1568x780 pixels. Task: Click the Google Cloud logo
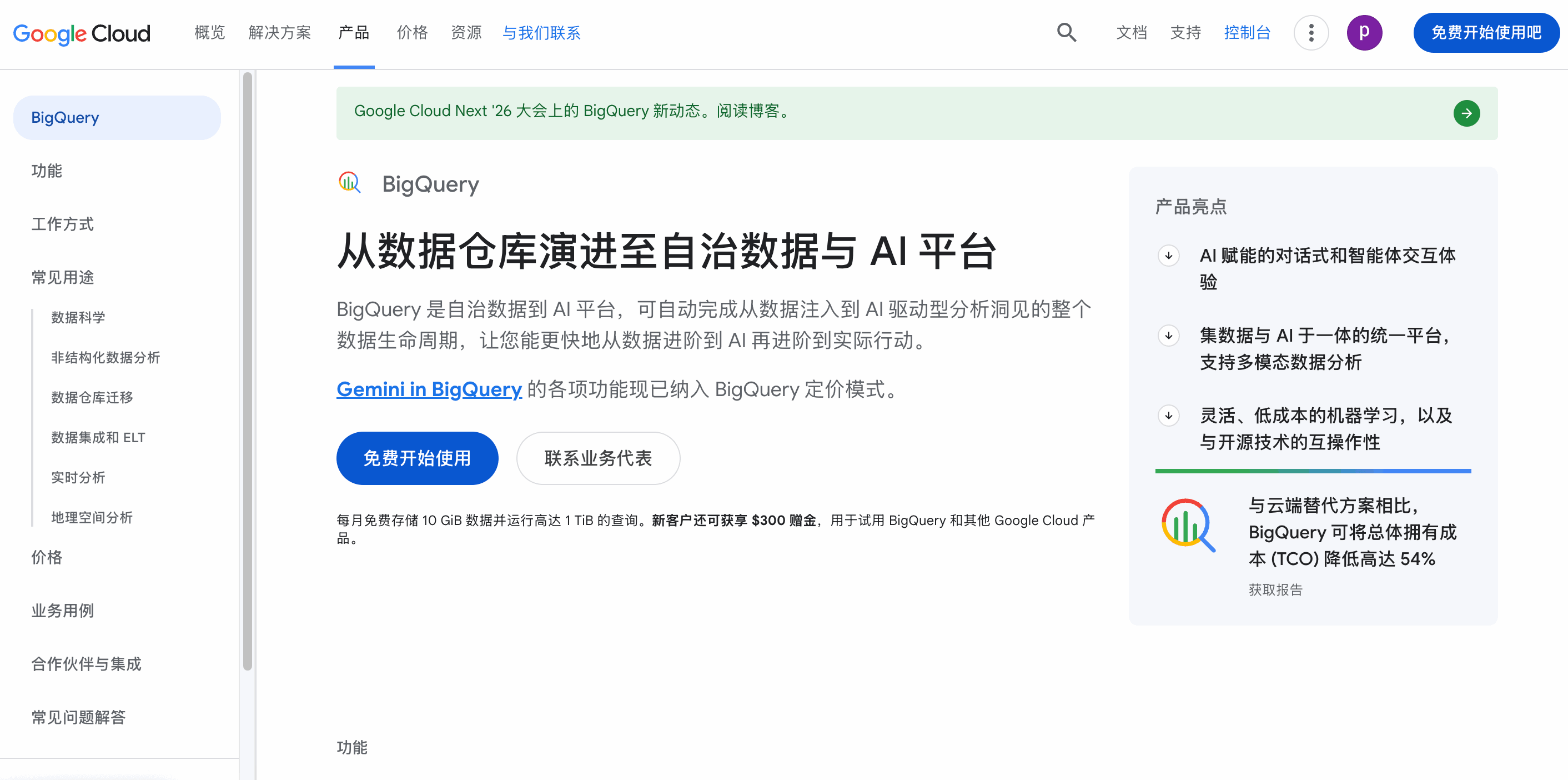coord(82,33)
